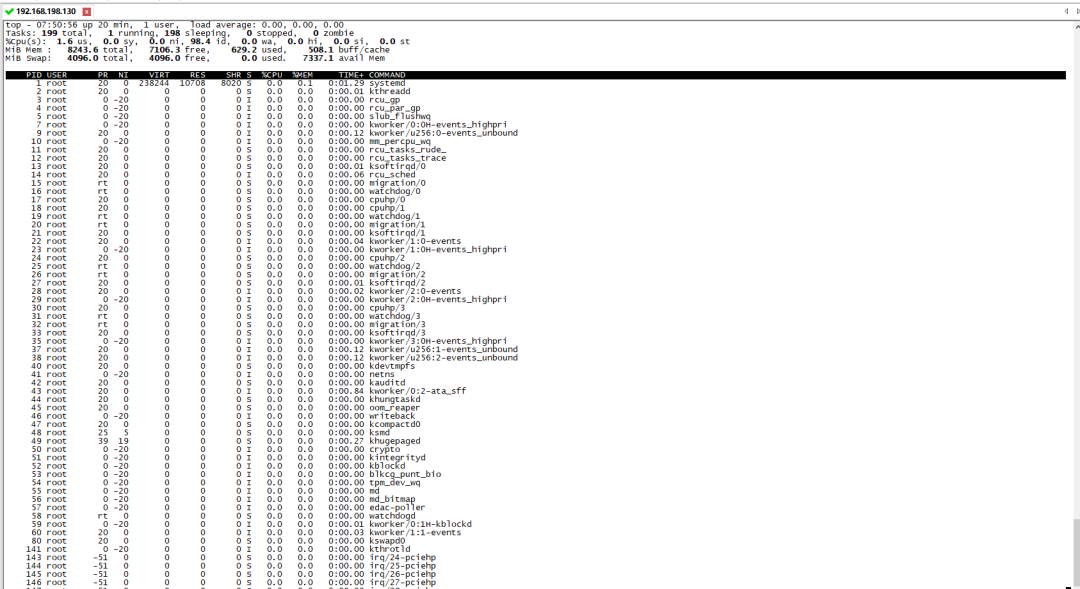The image size is (1080, 589).
Task: Click the systemd process row
Action: point(200,83)
